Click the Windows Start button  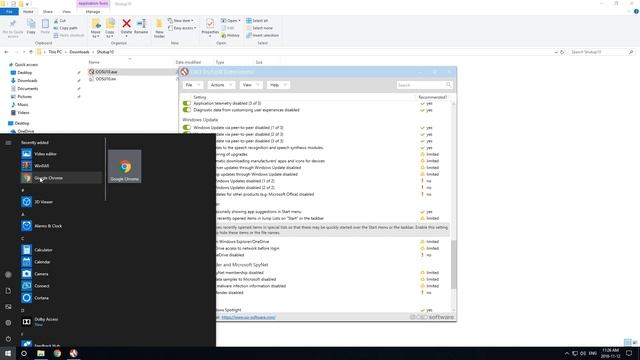click(x=8, y=353)
